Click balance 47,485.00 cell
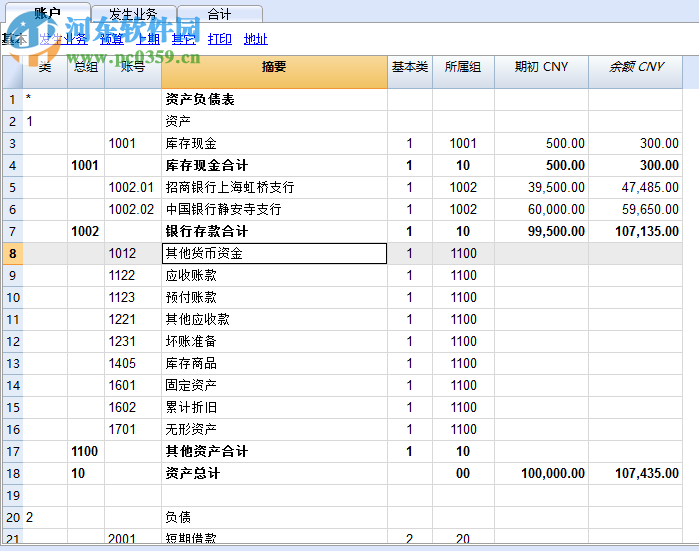 tap(636, 187)
